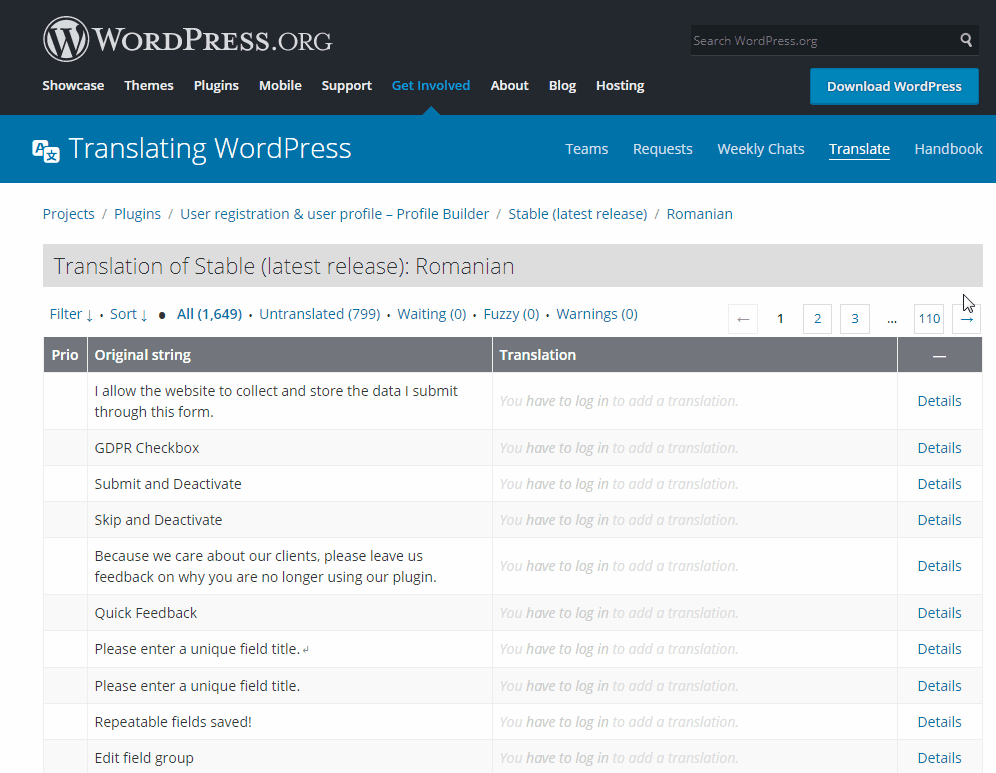Select the 'Skip and Deactivate' string
Image resolution: width=996 pixels, height=773 pixels.
pyautogui.click(x=158, y=520)
